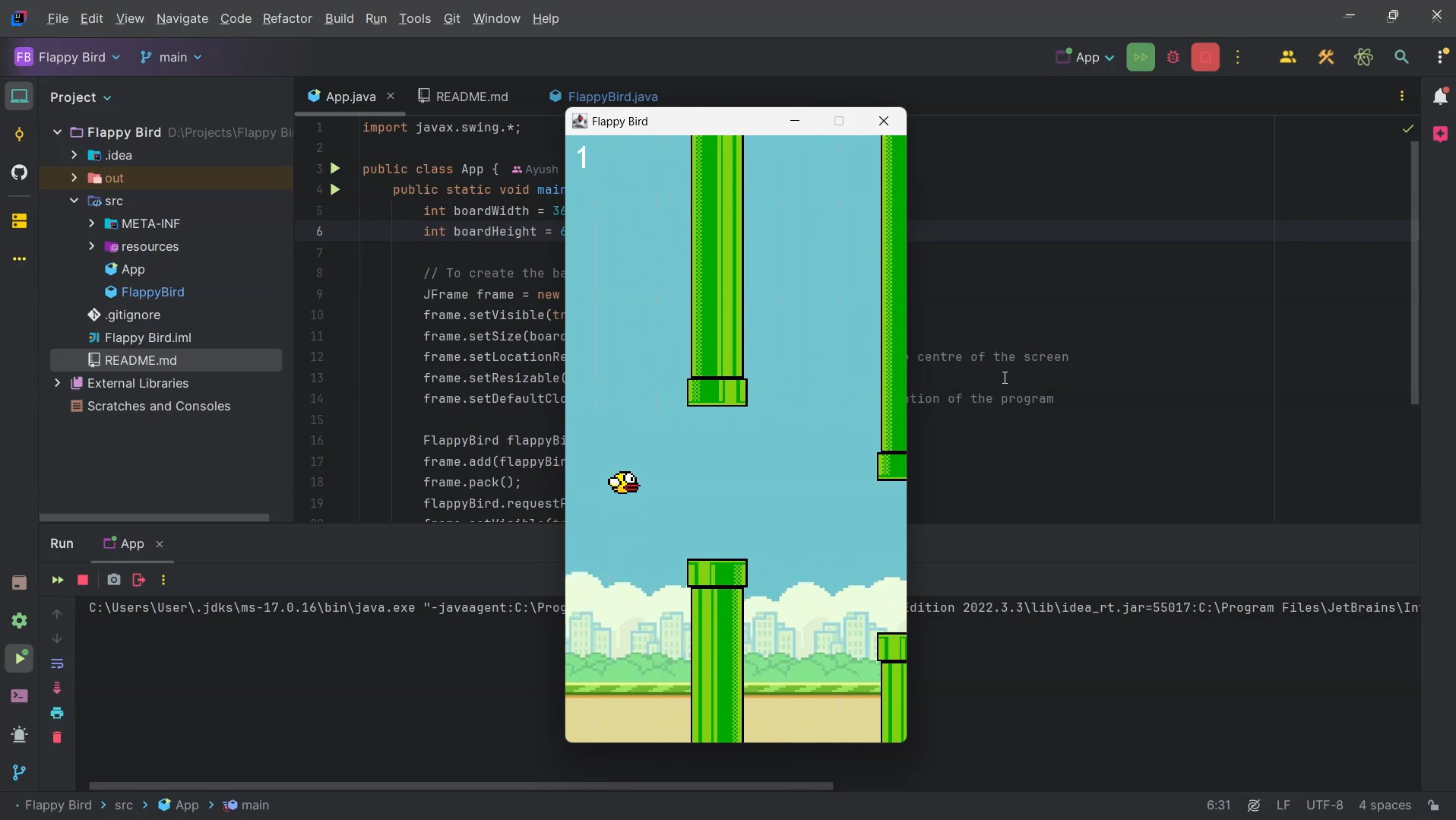The height and width of the screenshot is (820, 1456).
Task: Click the src breadcrumb in status bar
Action: point(124,806)
